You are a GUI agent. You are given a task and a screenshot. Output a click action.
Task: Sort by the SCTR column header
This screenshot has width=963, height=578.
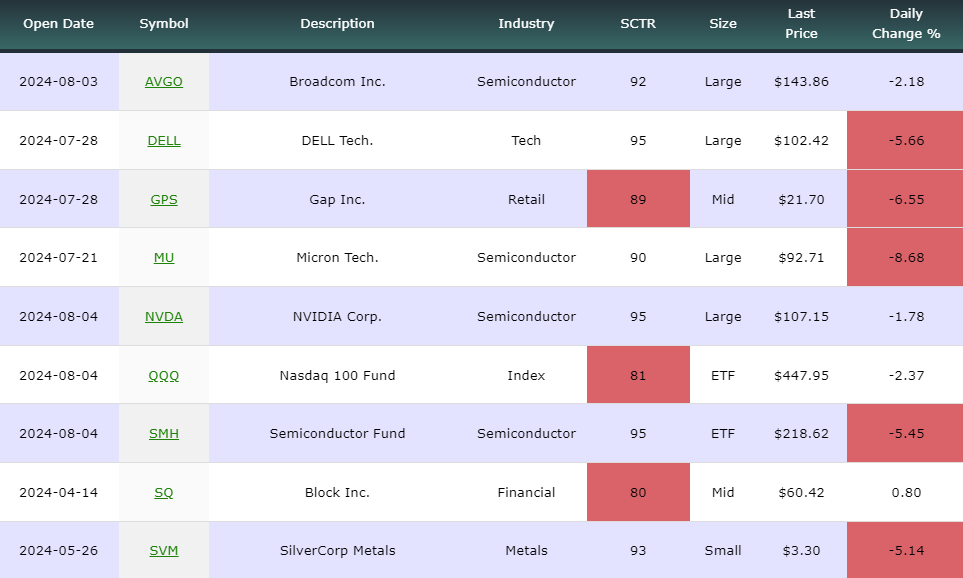[x=637, y=24]
